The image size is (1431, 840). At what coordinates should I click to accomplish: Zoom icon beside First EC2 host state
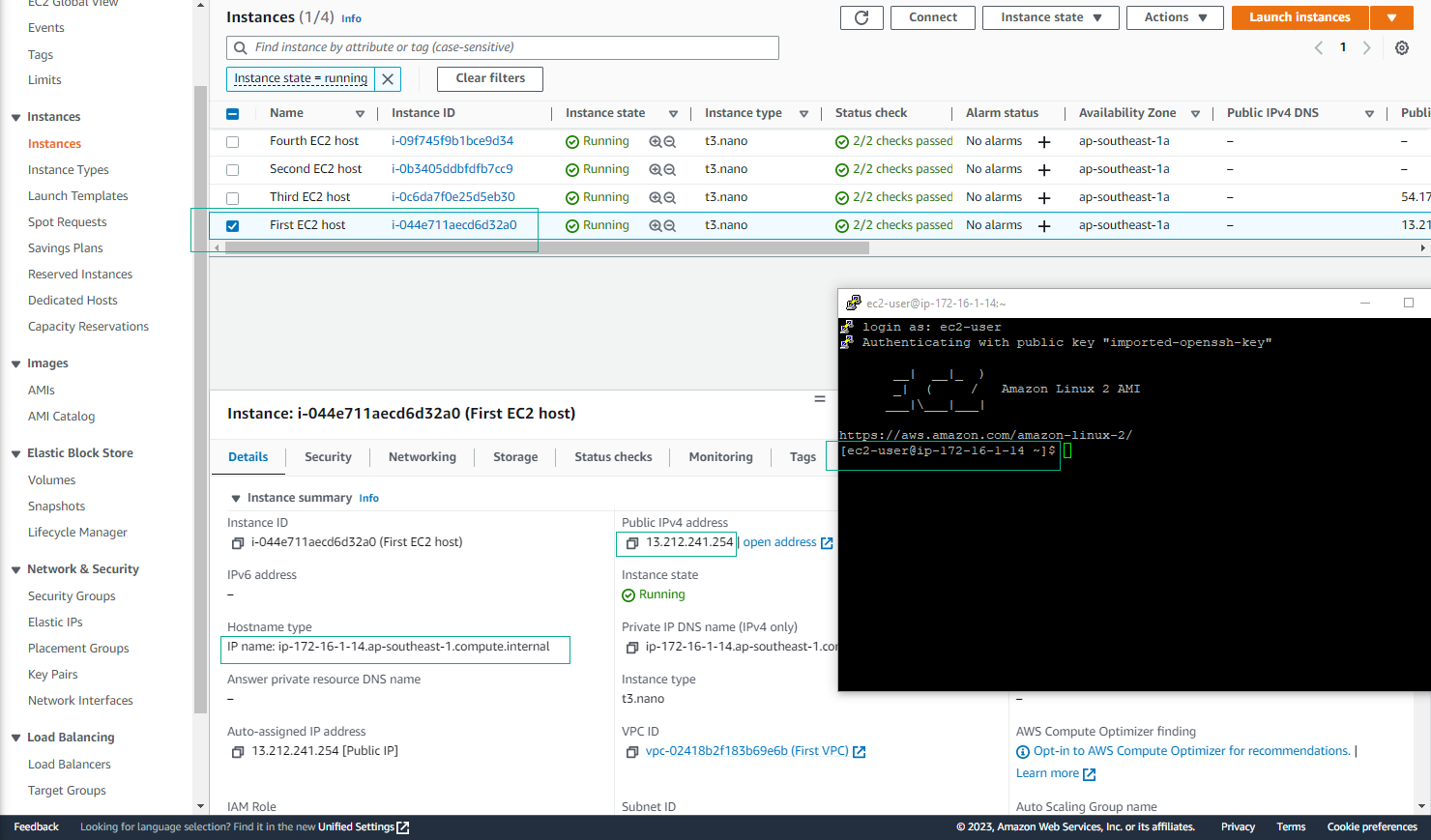(662, 225)
